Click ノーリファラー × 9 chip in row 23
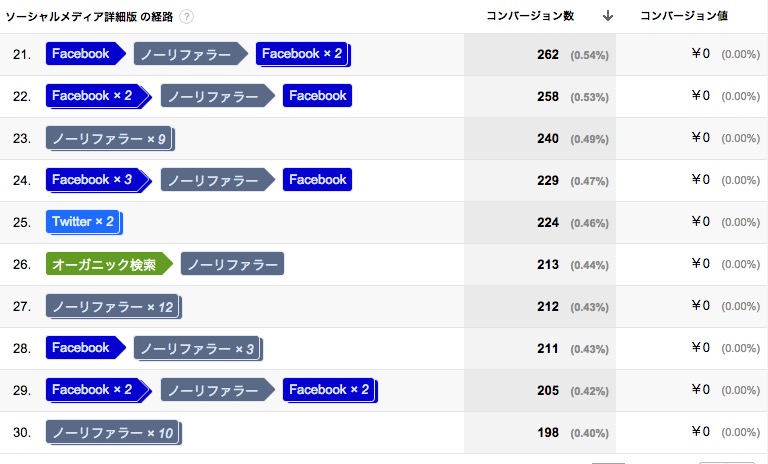Viewport: 768px width, 464px height. [x=110, y=139]
